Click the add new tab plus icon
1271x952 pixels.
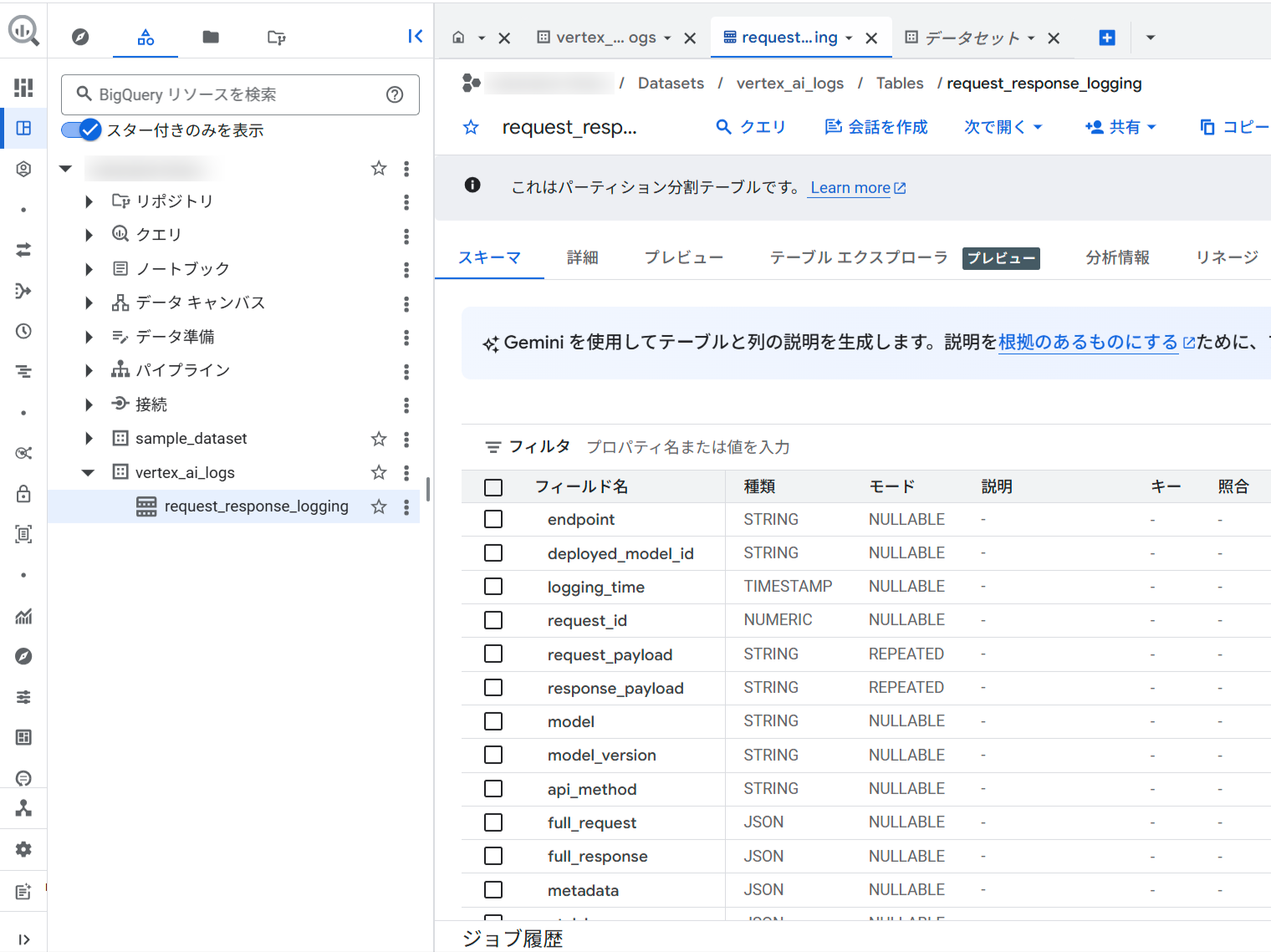(x=1106, y=38)
